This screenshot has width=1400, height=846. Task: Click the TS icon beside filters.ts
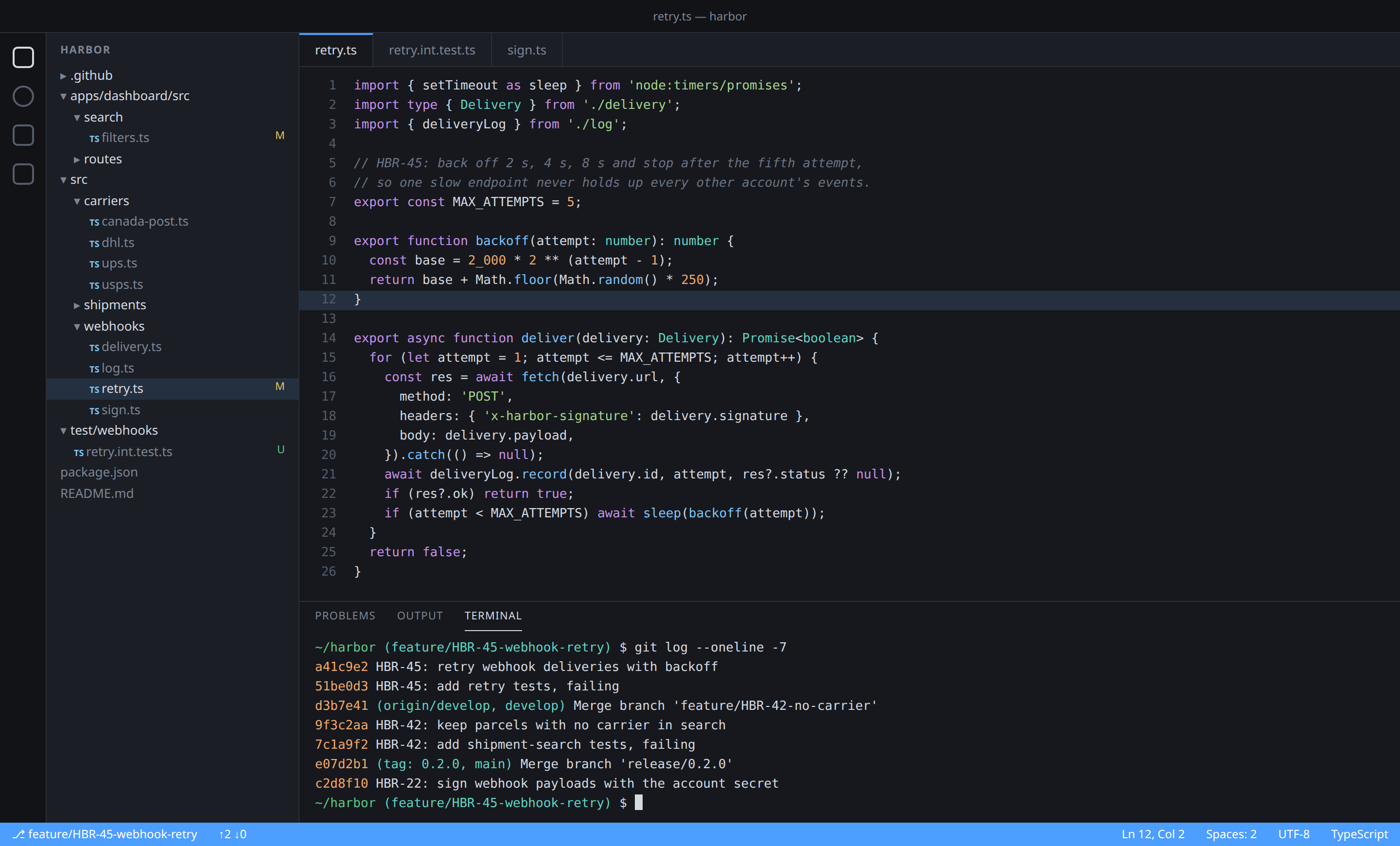point(94,138)
